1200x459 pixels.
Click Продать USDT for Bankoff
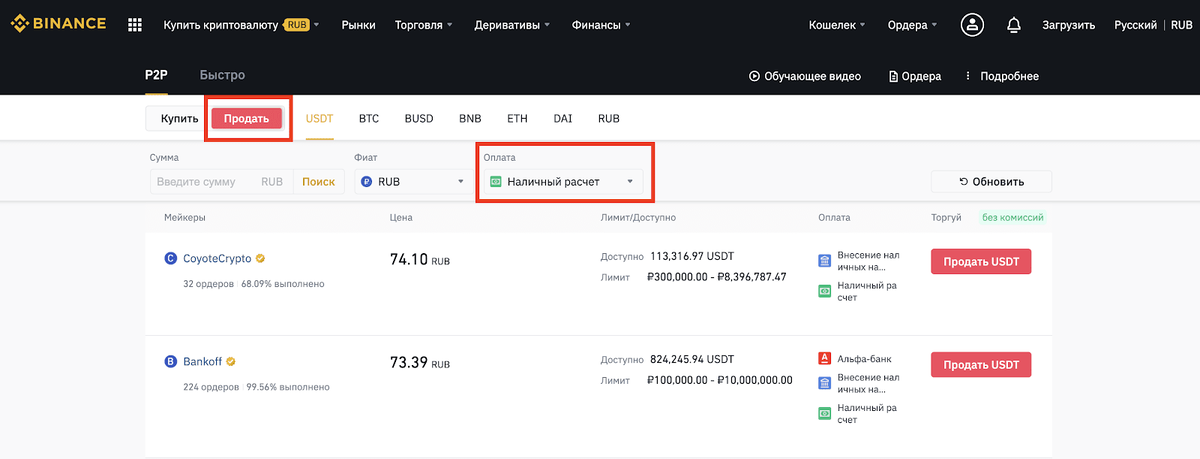[x=981, y=365]
